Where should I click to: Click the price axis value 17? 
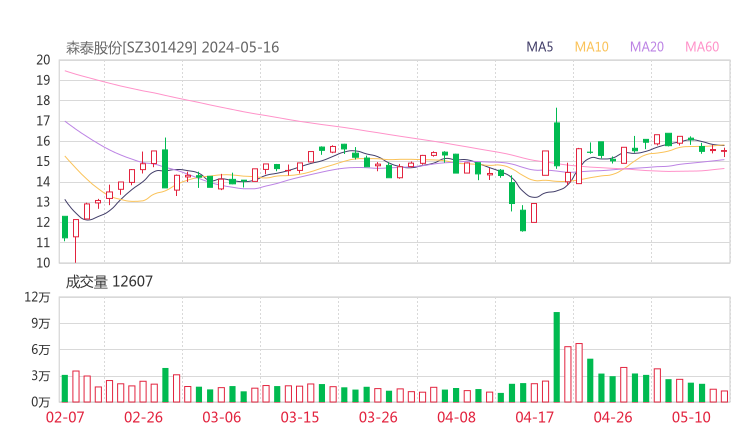tap(43, 121)
